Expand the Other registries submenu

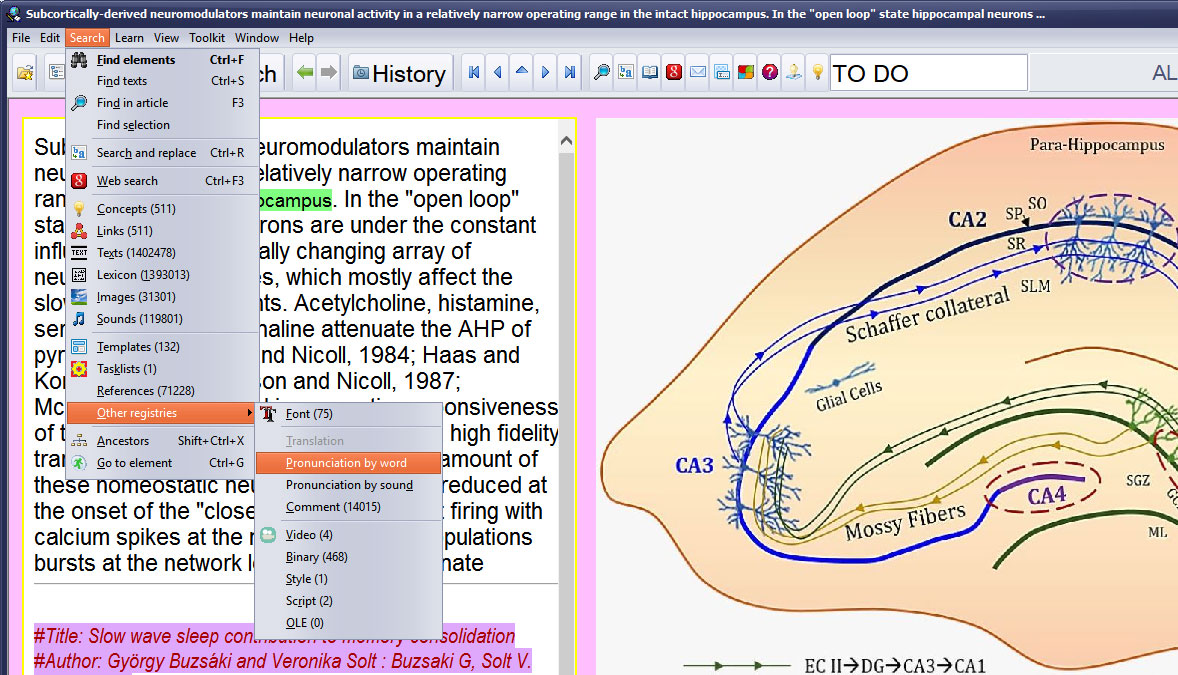click(x=137, y=413)
